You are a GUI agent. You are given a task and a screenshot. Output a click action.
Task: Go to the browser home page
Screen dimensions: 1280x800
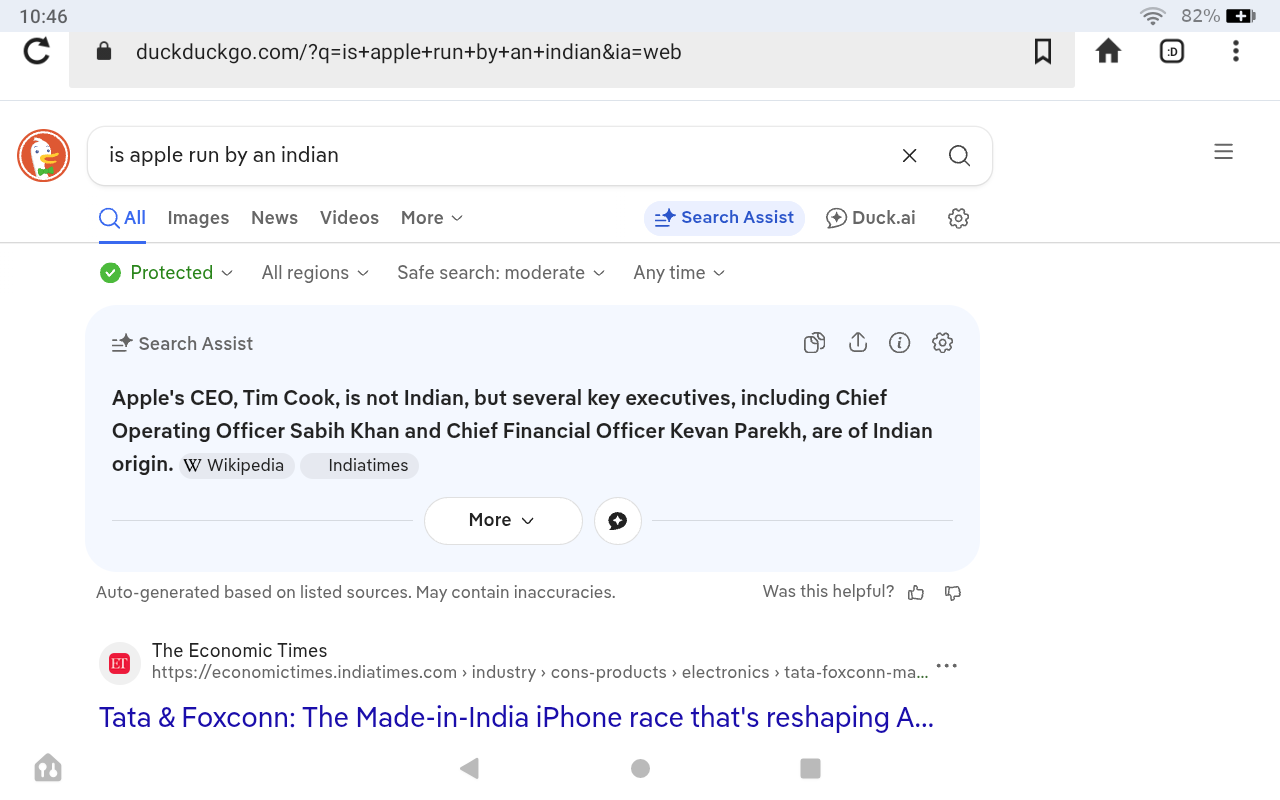click(x=1108, y=51)
